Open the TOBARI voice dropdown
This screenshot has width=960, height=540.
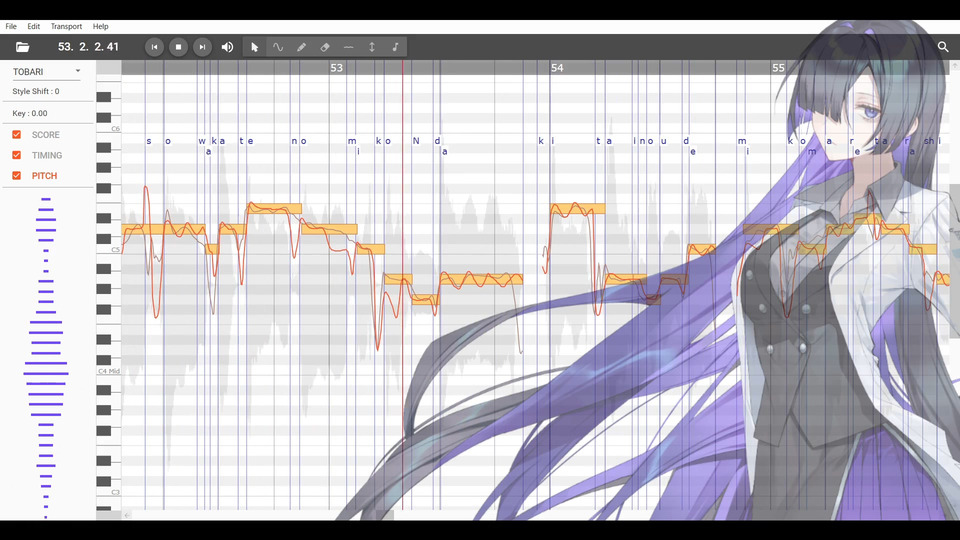47,72
